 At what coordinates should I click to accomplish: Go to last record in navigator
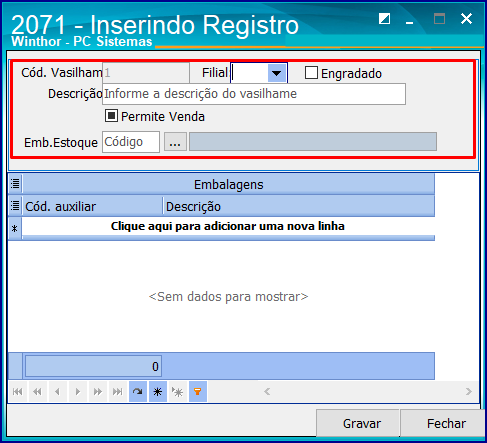pos(117,391)
